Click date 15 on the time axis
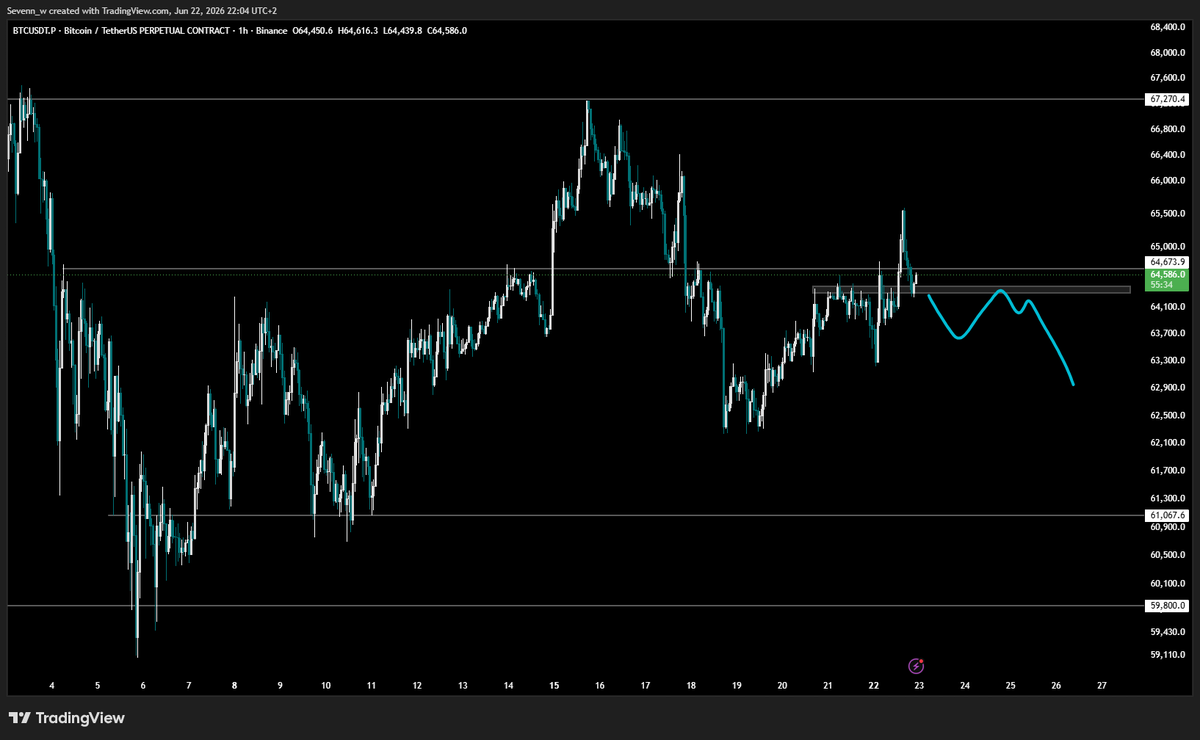This screenshot has height=740, width=1200. 554,686
